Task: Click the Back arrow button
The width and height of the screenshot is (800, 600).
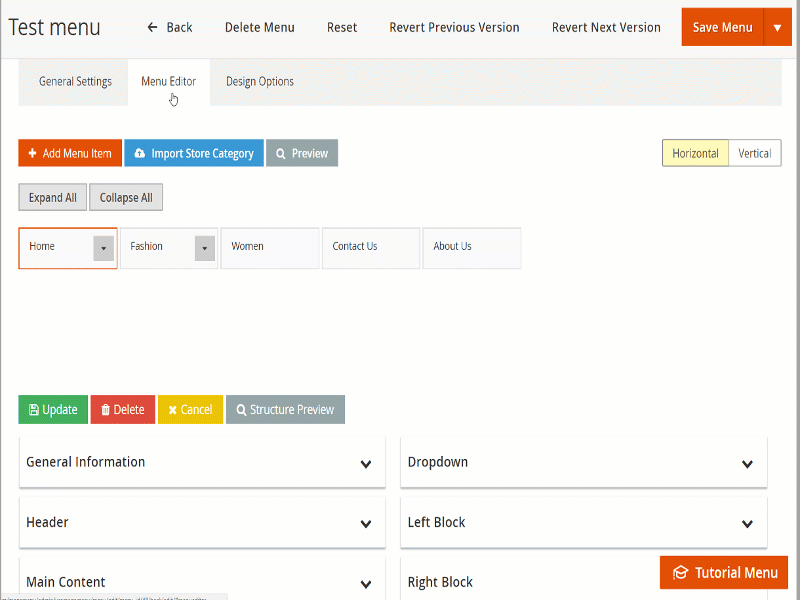Action: click(169, 27)
